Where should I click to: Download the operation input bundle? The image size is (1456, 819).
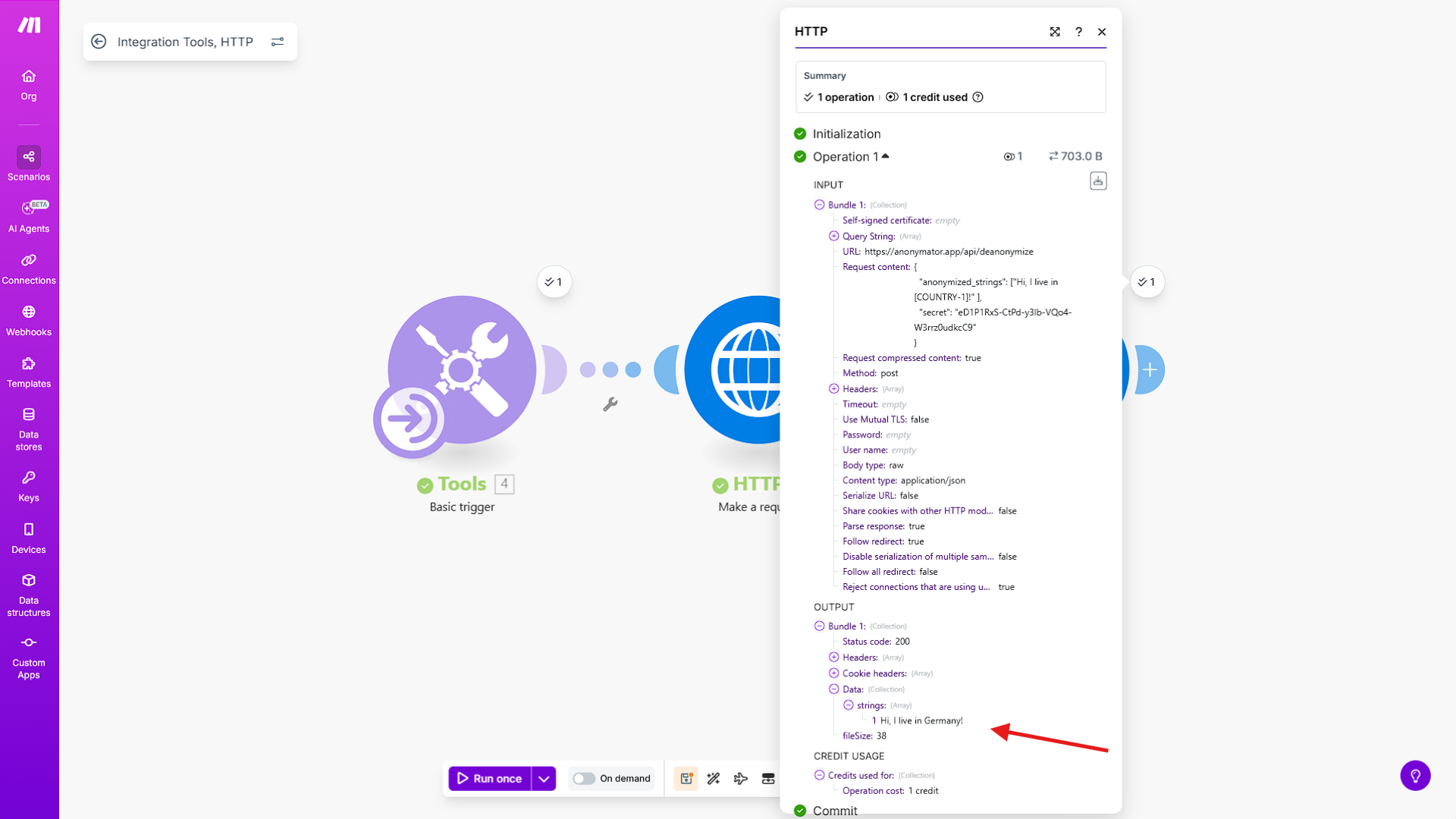(1097, 181)
